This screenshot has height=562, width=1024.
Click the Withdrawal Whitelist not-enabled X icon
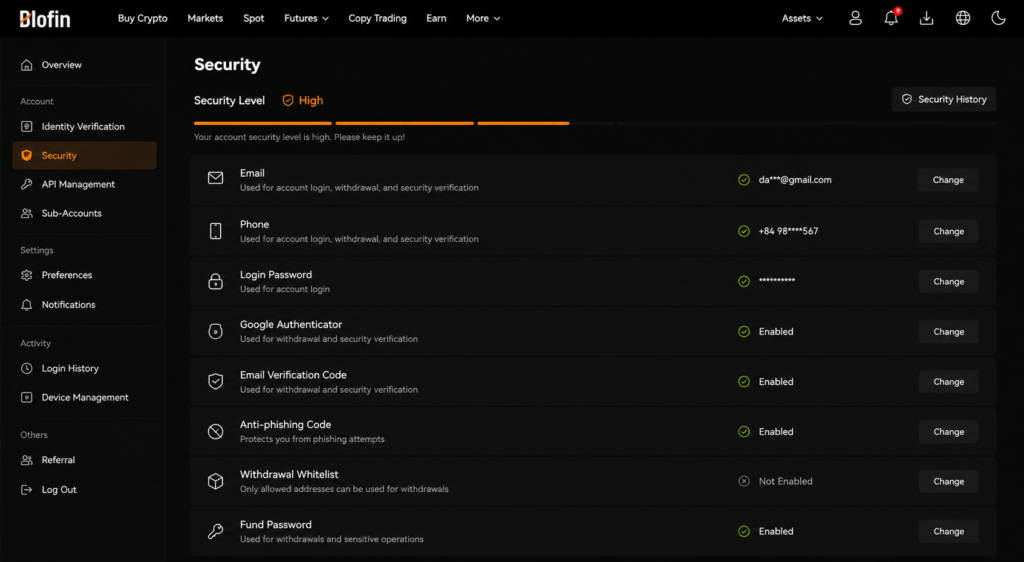pos(744,481)
